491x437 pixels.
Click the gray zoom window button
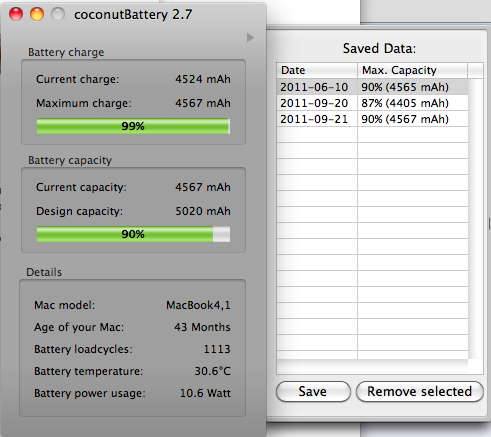click(x=58, y=14)
